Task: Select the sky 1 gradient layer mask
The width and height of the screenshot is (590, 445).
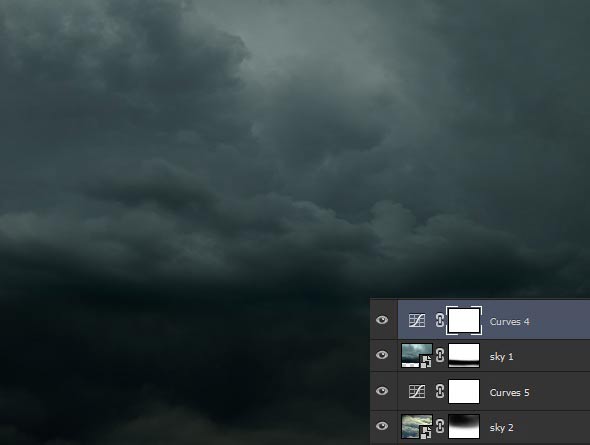Action: (464, 355)
